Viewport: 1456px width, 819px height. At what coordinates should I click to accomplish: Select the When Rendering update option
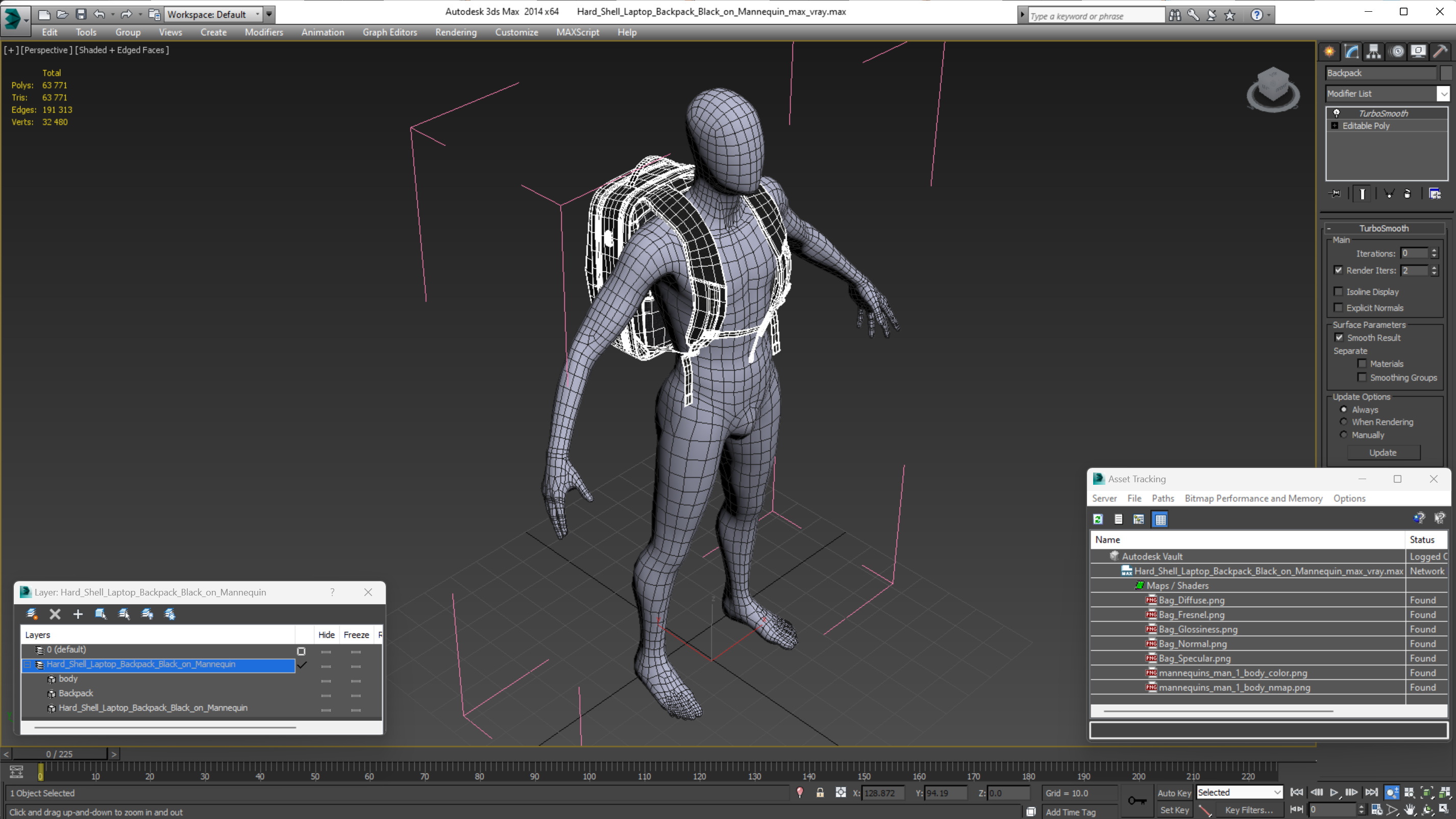point(1344,421)
